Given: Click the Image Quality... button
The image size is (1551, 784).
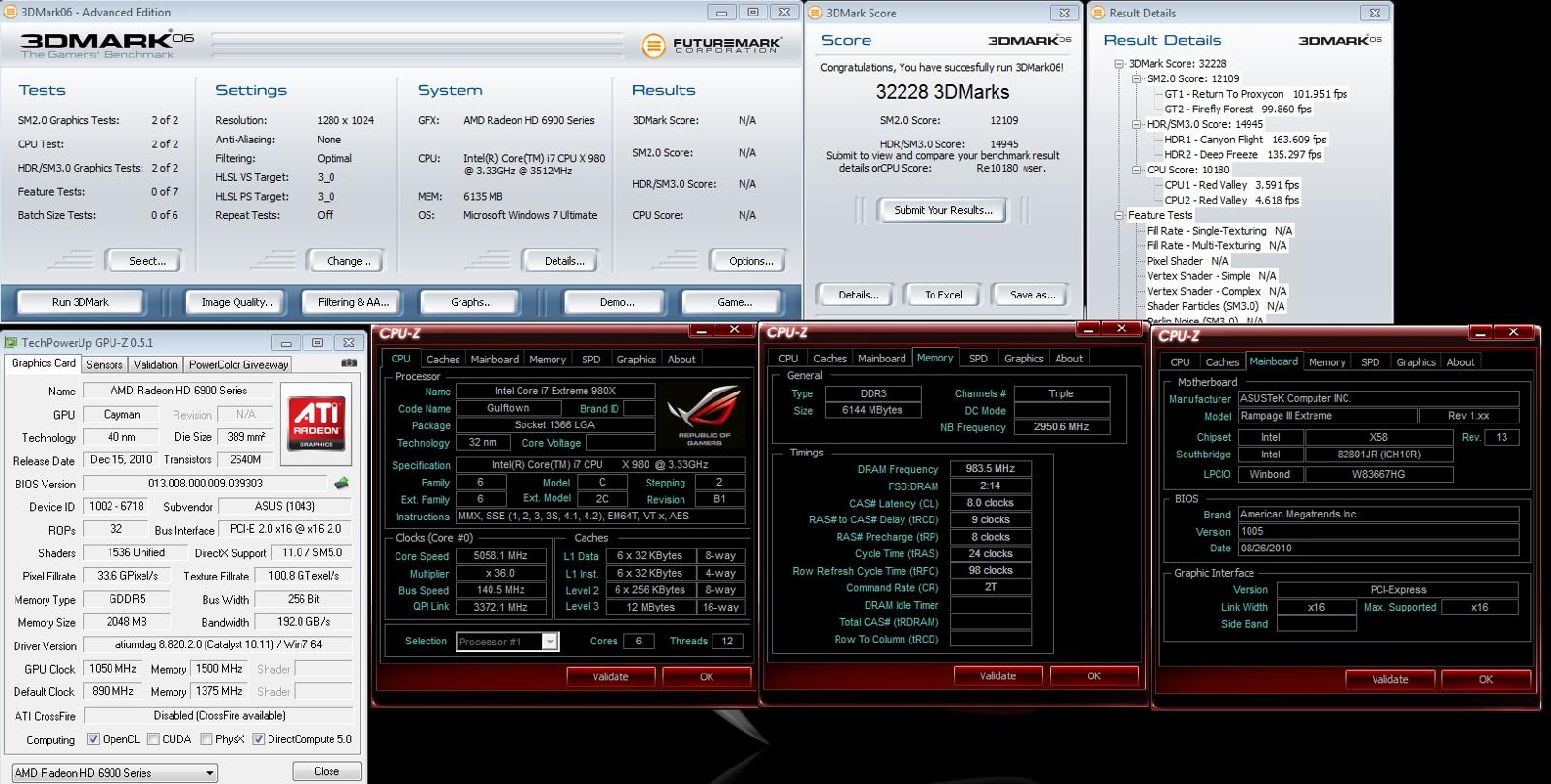Looking at the screenshot, I should [237, 302].
